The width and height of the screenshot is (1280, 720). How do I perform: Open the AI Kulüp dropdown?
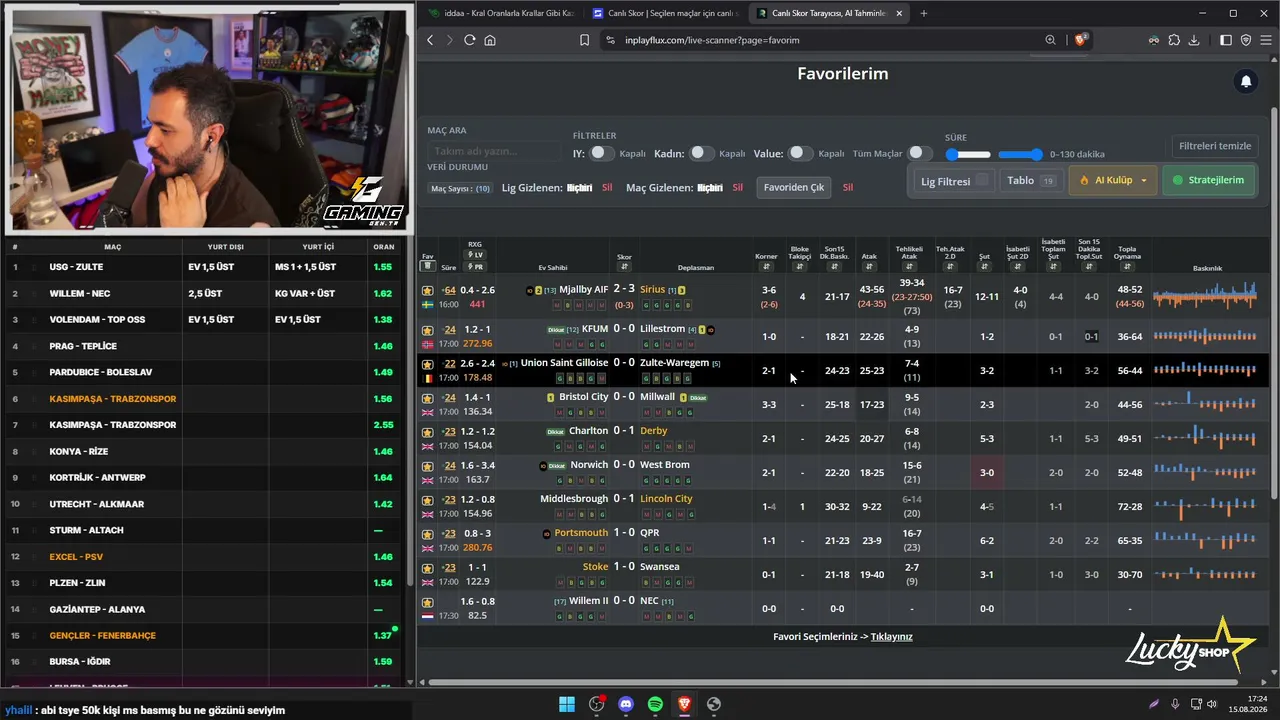coord(1114,181)
